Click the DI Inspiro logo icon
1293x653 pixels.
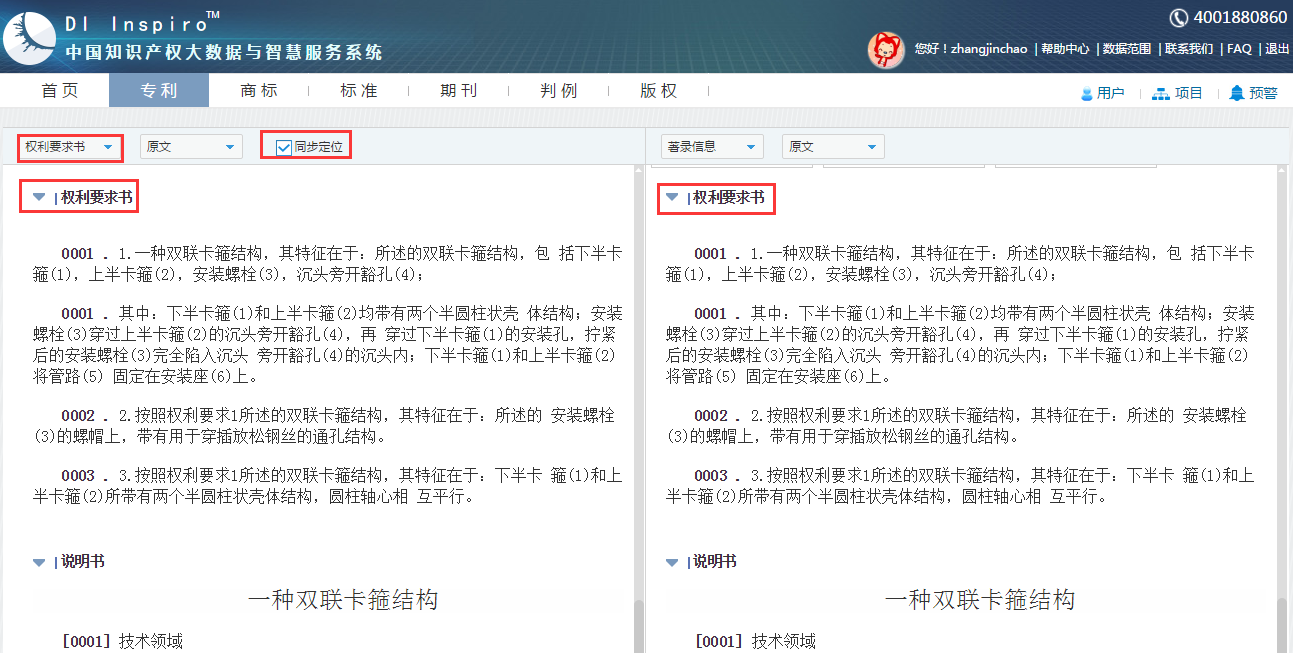[x=29, y=38]
